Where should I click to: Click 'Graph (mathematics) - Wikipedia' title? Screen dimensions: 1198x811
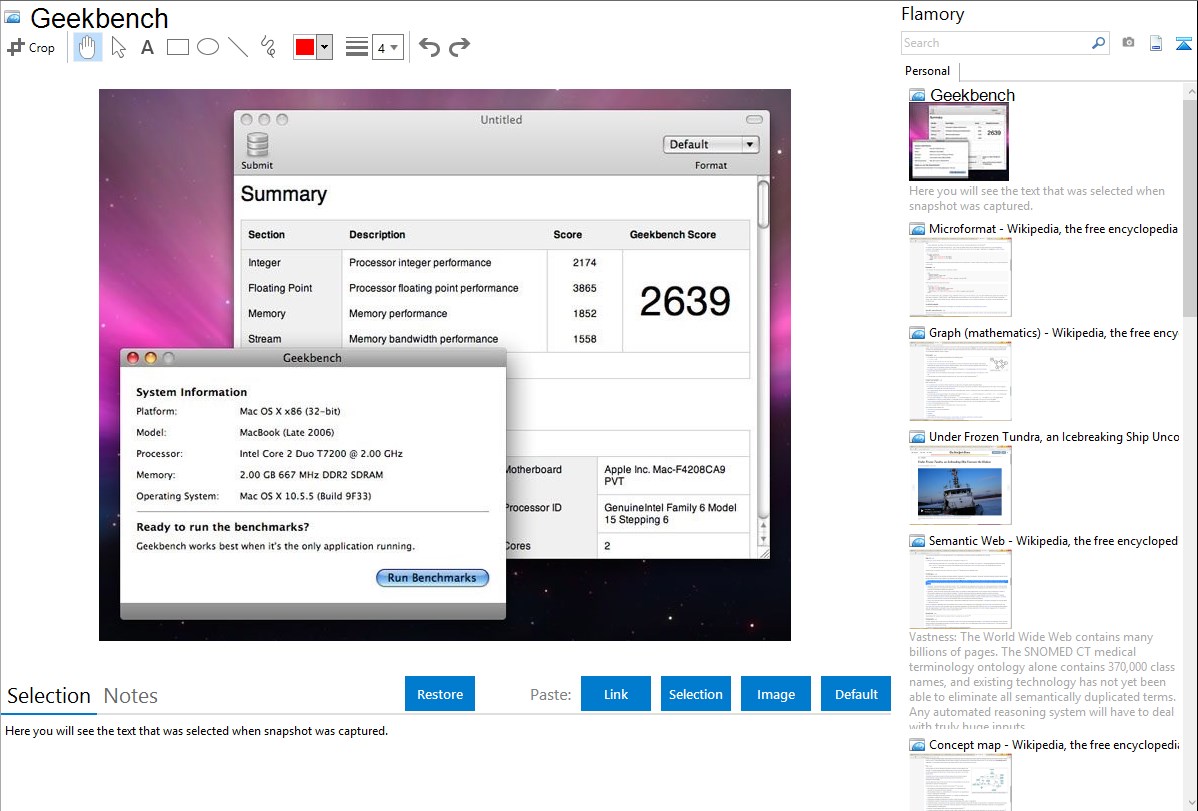(x=1053, y=333)
